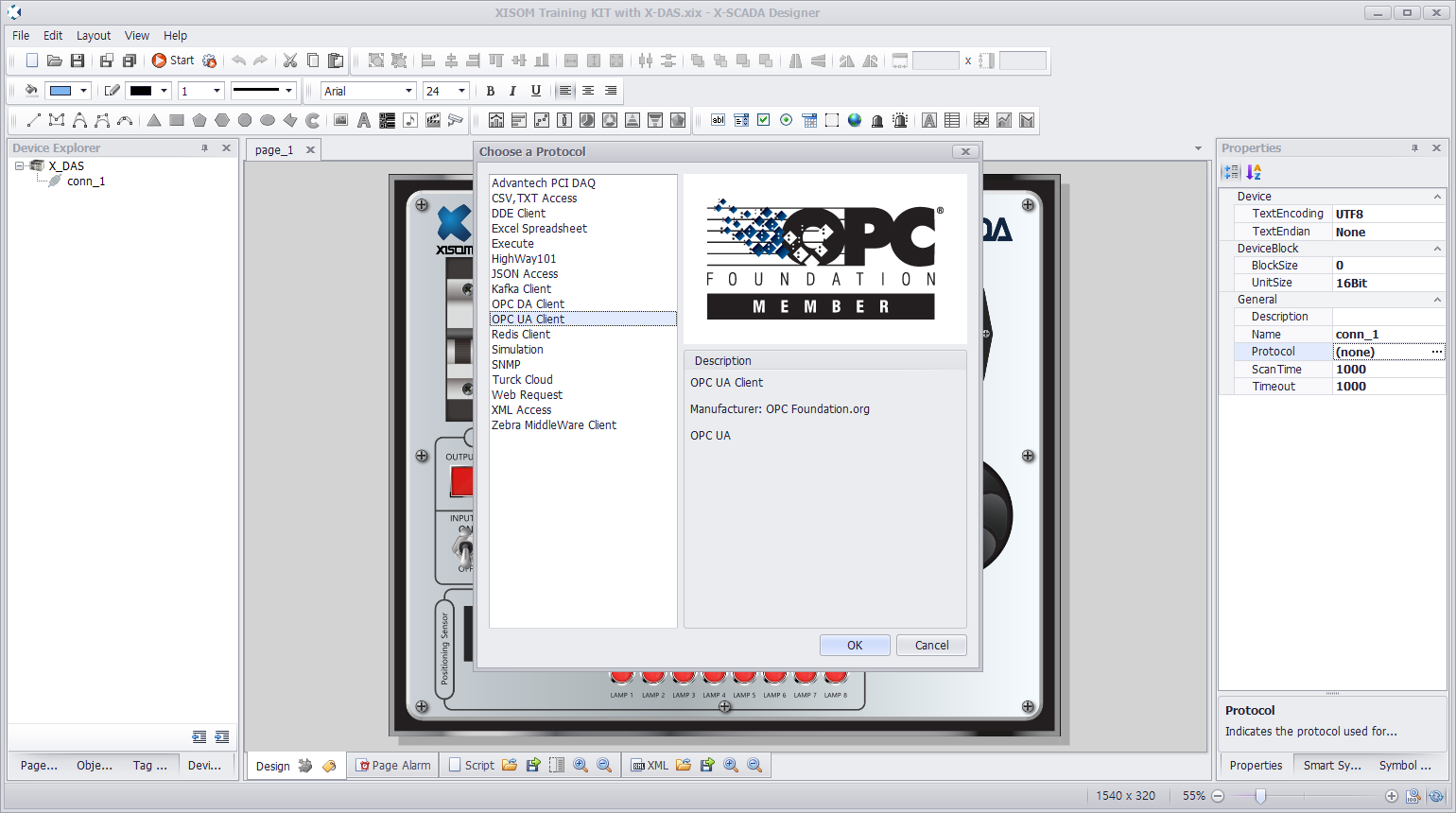1456x813 pixels.
Task: Select the Calendar date picker tool
Action: point(809,120)
